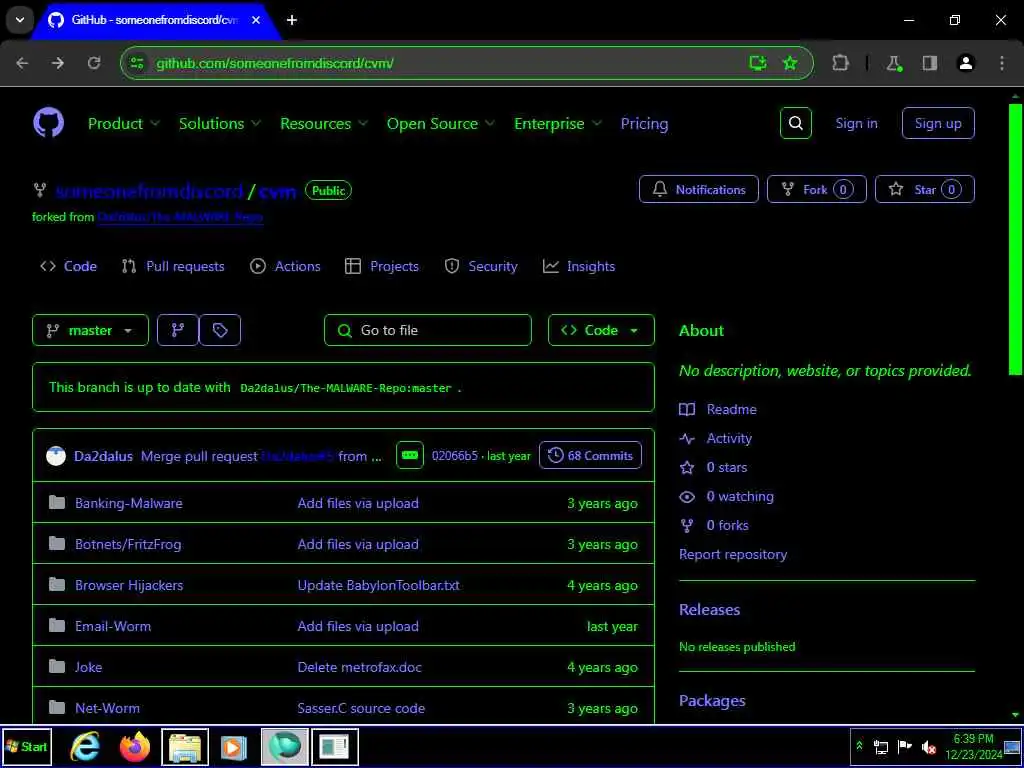
Task: Click the muted volume tray icon
Action: (929, 747)
